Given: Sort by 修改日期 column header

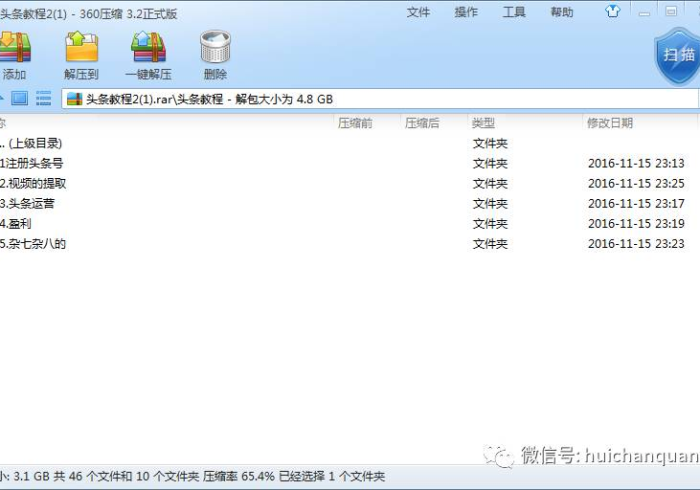Looking at the screenshot, I should pos(610,123).
